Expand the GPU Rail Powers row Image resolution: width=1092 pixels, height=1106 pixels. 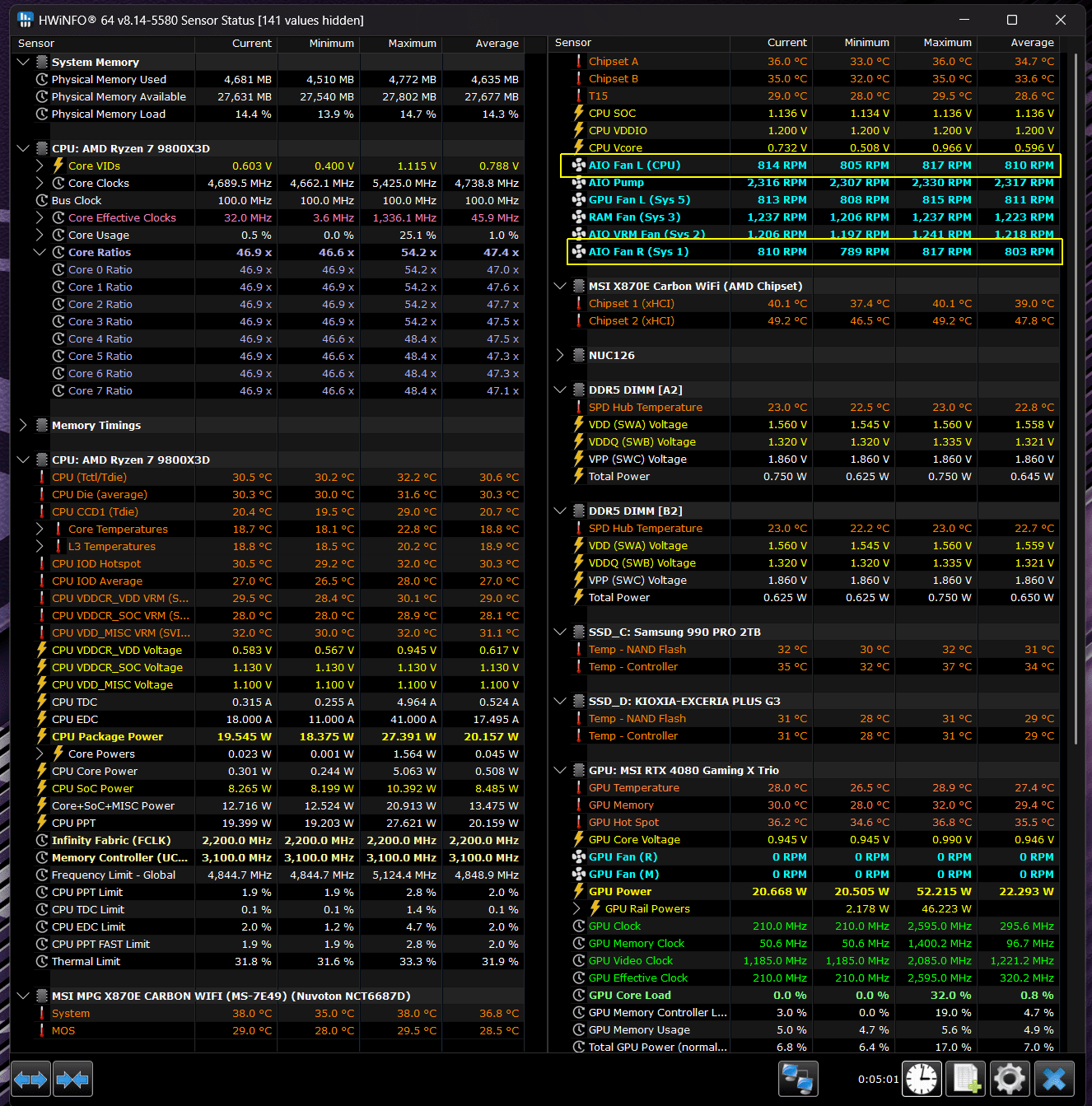[576, 908]
